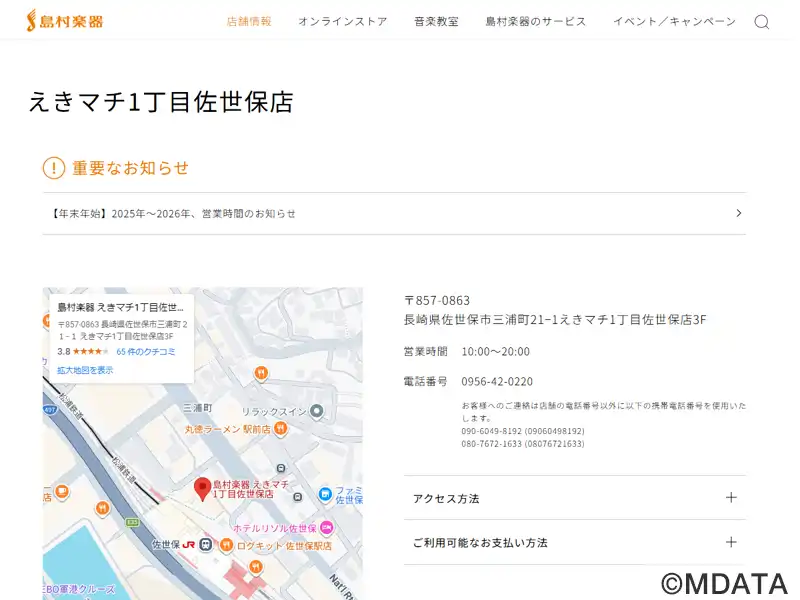Click the 佐世保 station train icon
800x600 pixels.
pos(205,545)
